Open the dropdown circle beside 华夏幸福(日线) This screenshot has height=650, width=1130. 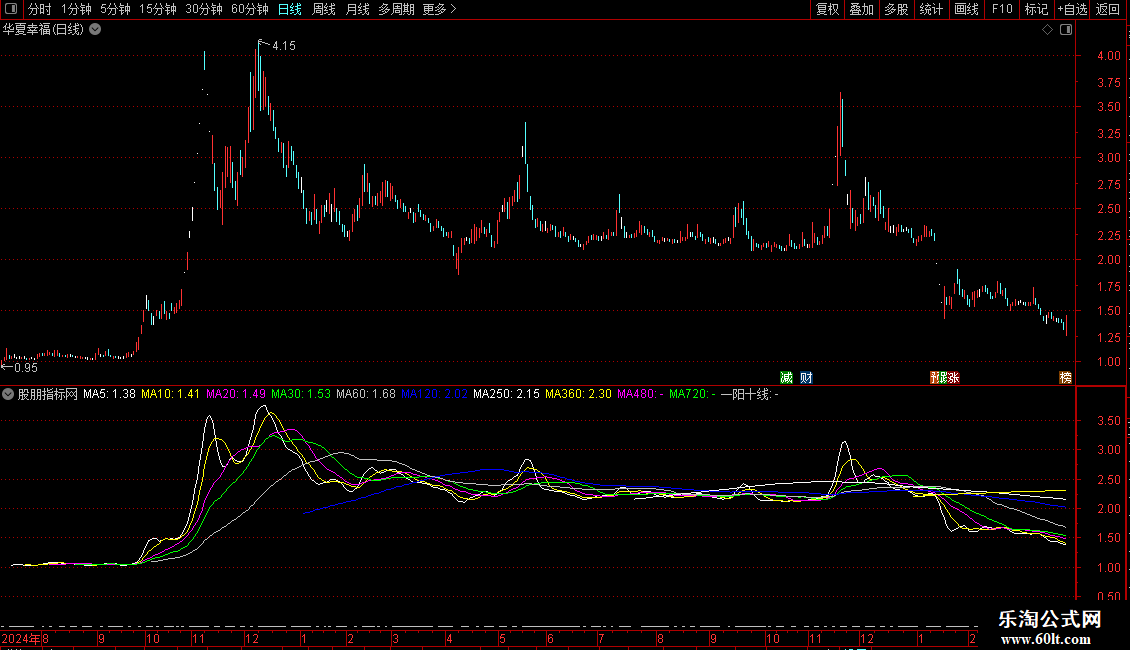[x=95, y=30]
